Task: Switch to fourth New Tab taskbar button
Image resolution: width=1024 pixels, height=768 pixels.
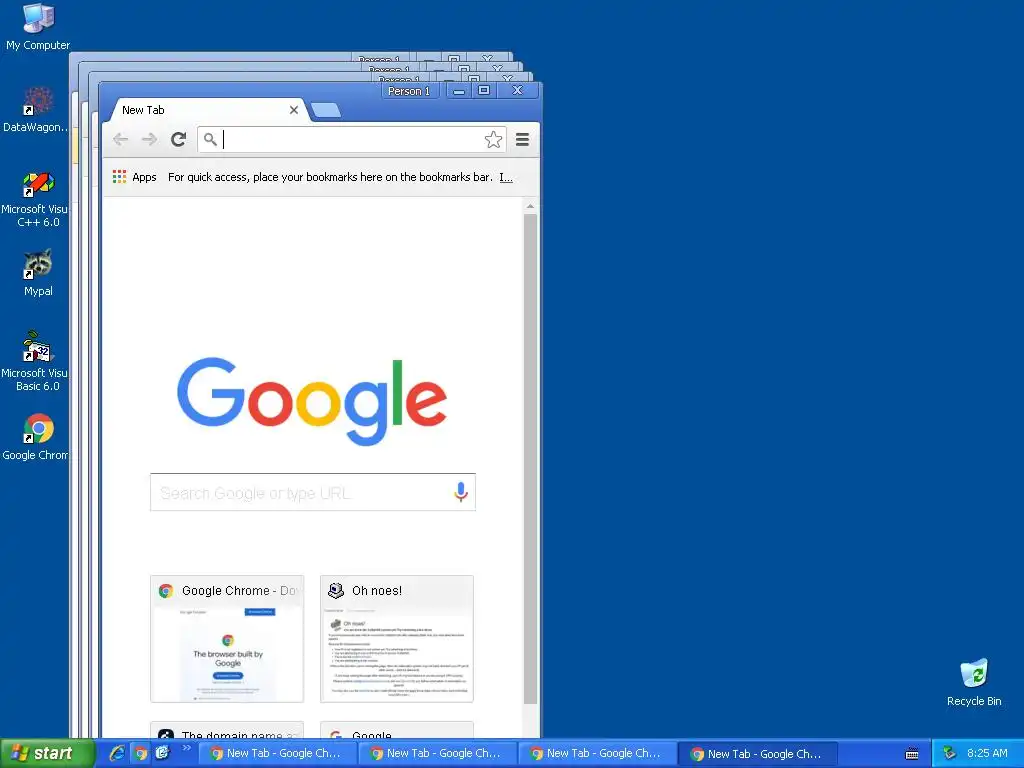Action: click(x=758, y=753)
